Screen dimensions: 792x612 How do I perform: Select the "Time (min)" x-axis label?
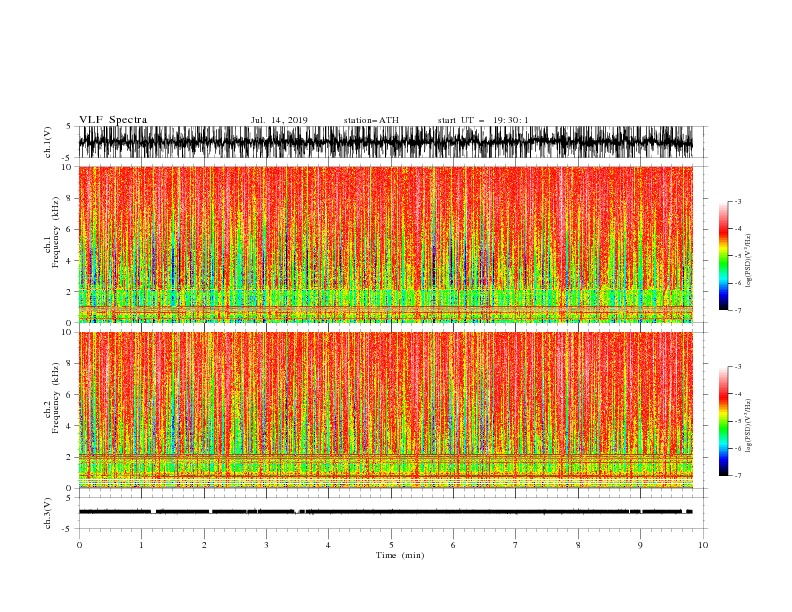click(400, 555)
